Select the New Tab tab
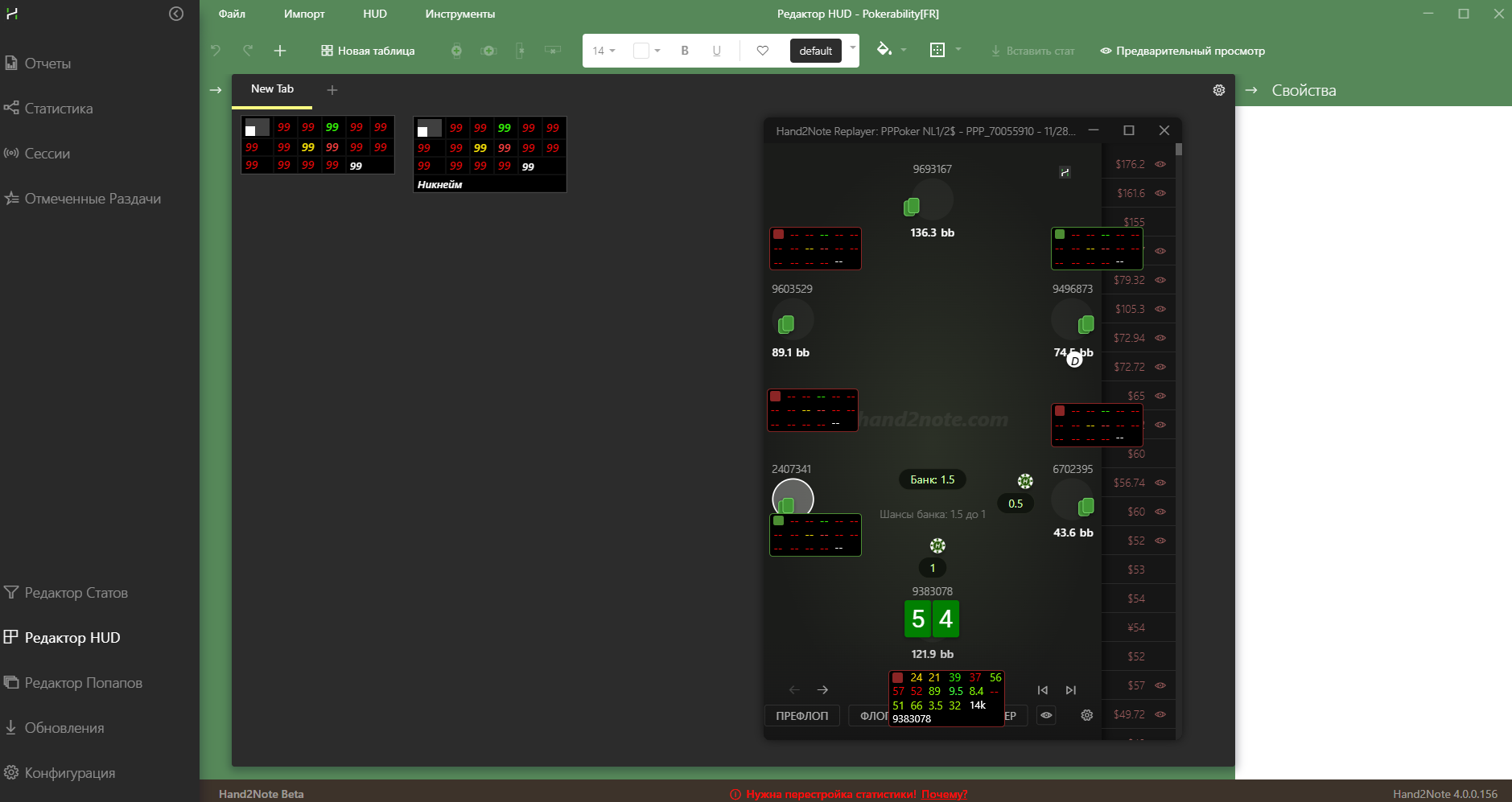 coord(272,89)
